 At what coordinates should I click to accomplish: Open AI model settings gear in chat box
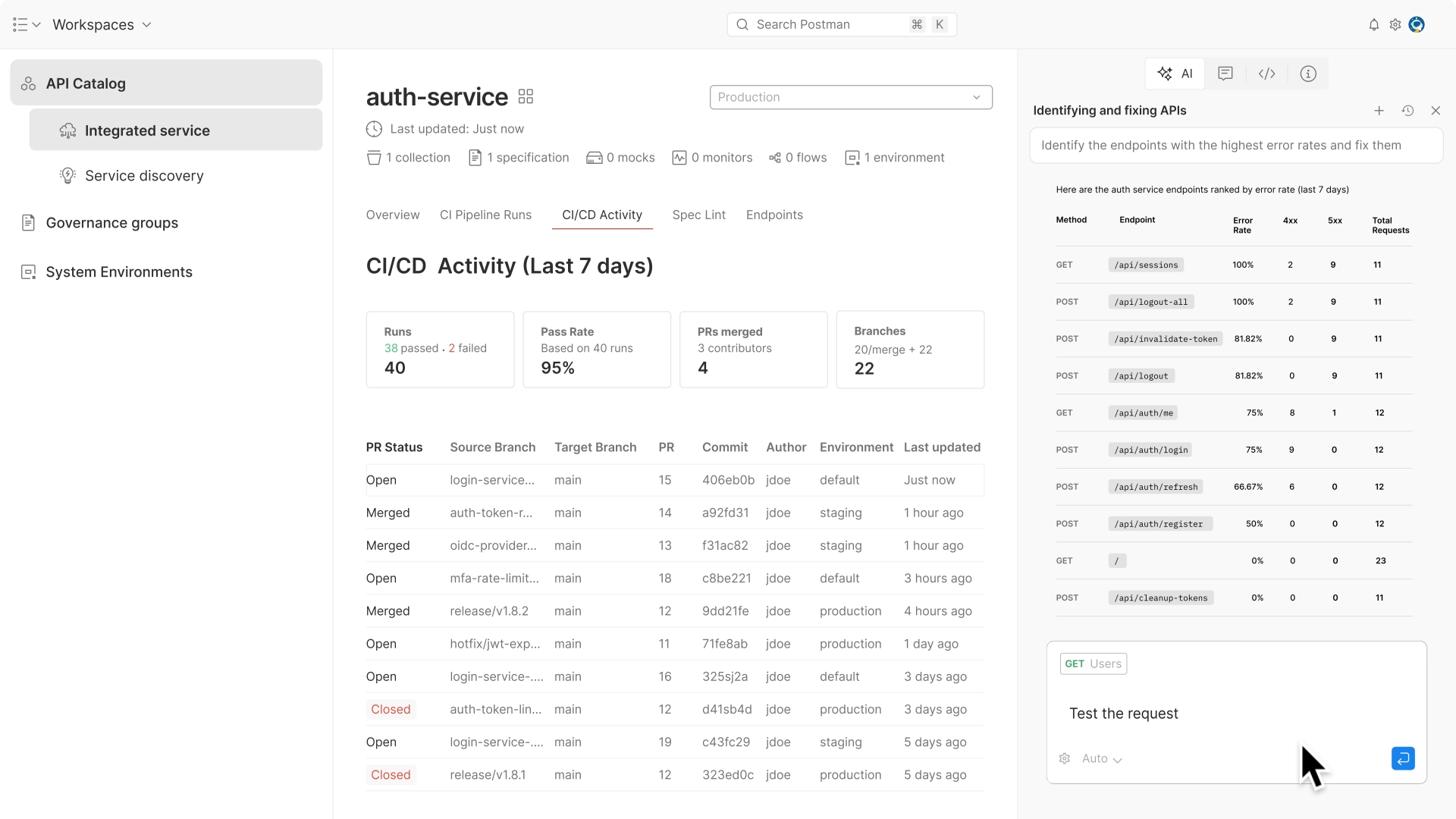(x=1065, y=758)
